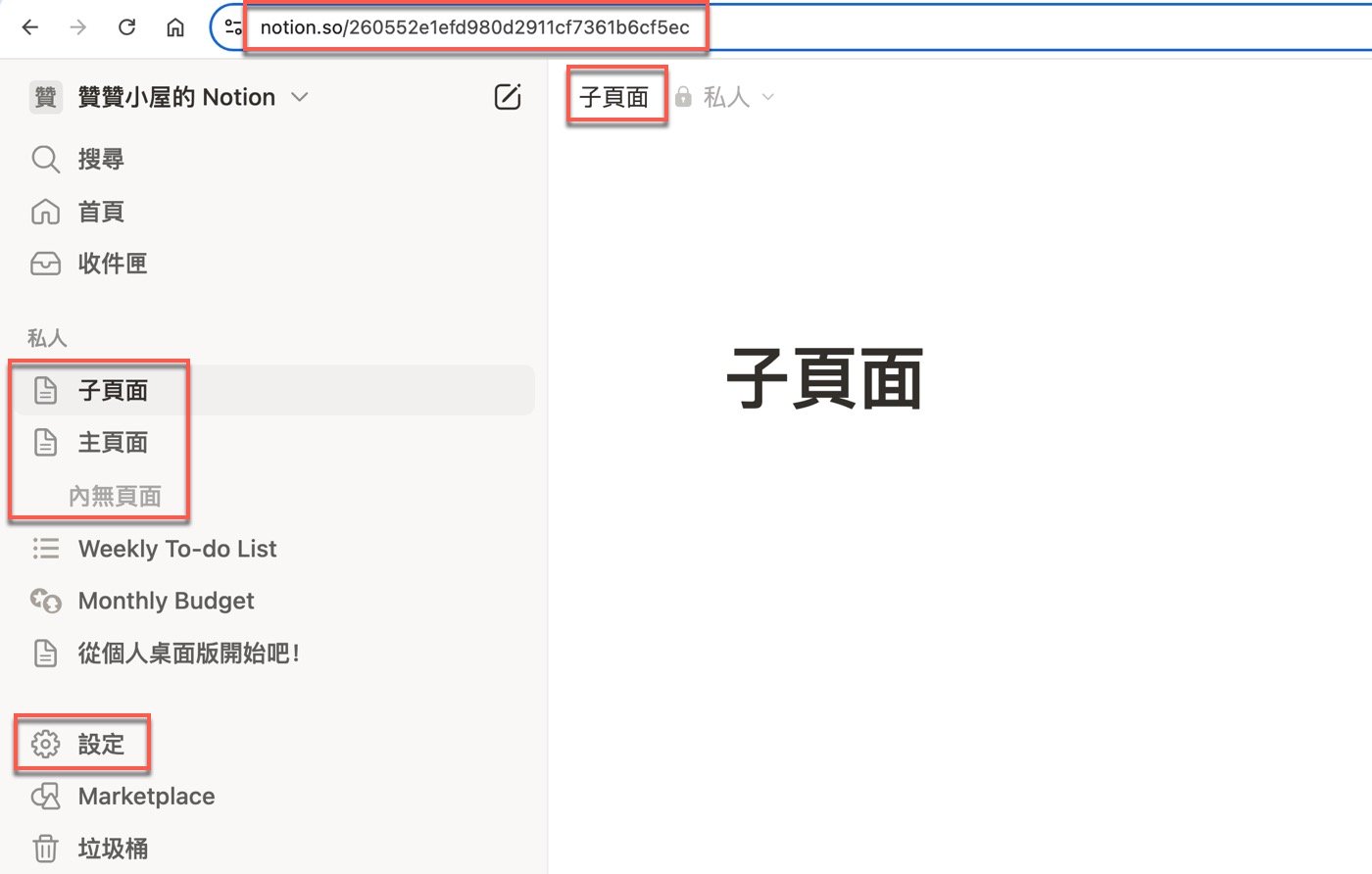
Task: Go back with the browser back arrow
Action: pyautogui.click(x=30, y=27)
